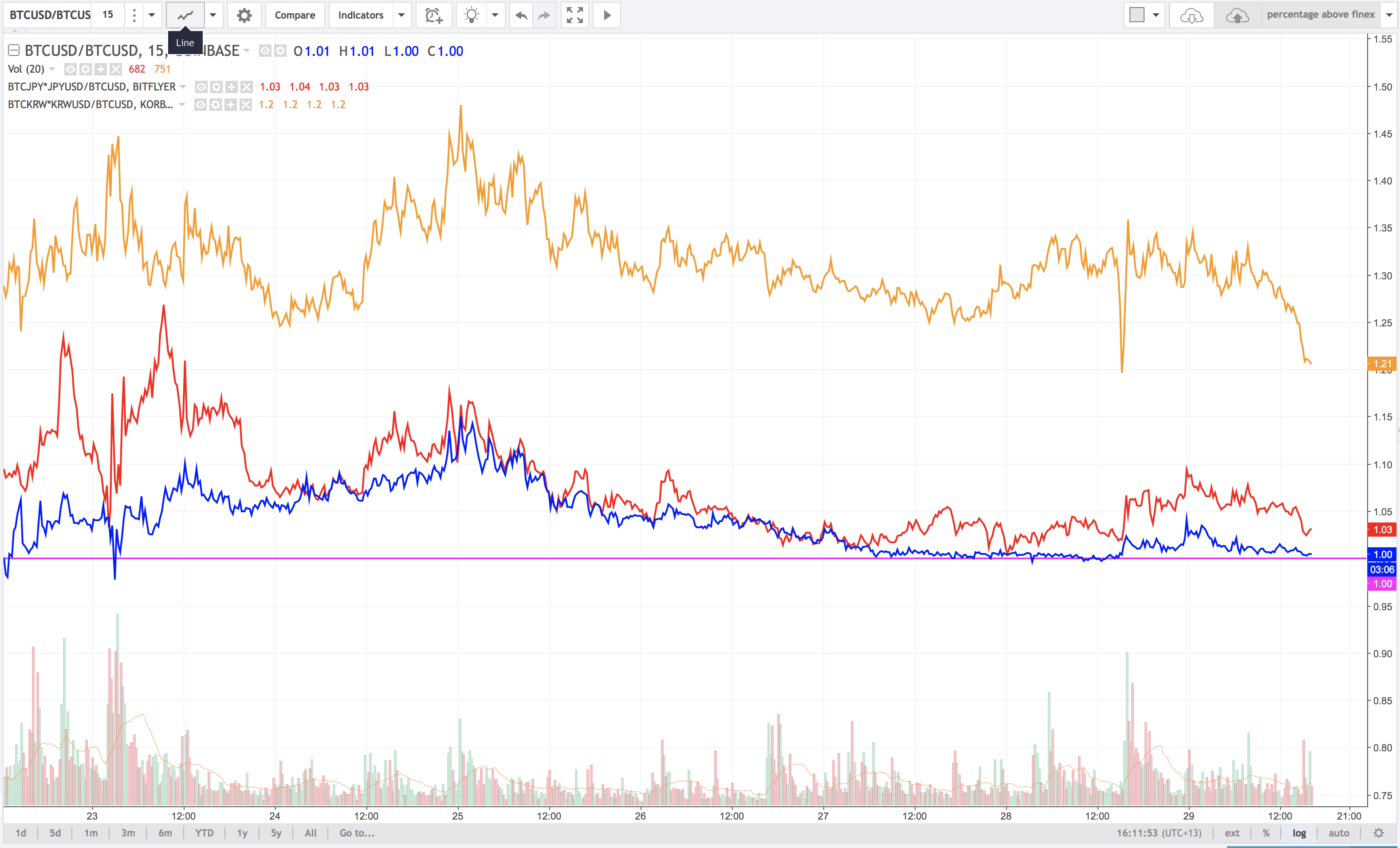Viewport: 1400px width, 848px height.
Task: Click plus icon on BITFLYER series
Action: click(231, 87)
